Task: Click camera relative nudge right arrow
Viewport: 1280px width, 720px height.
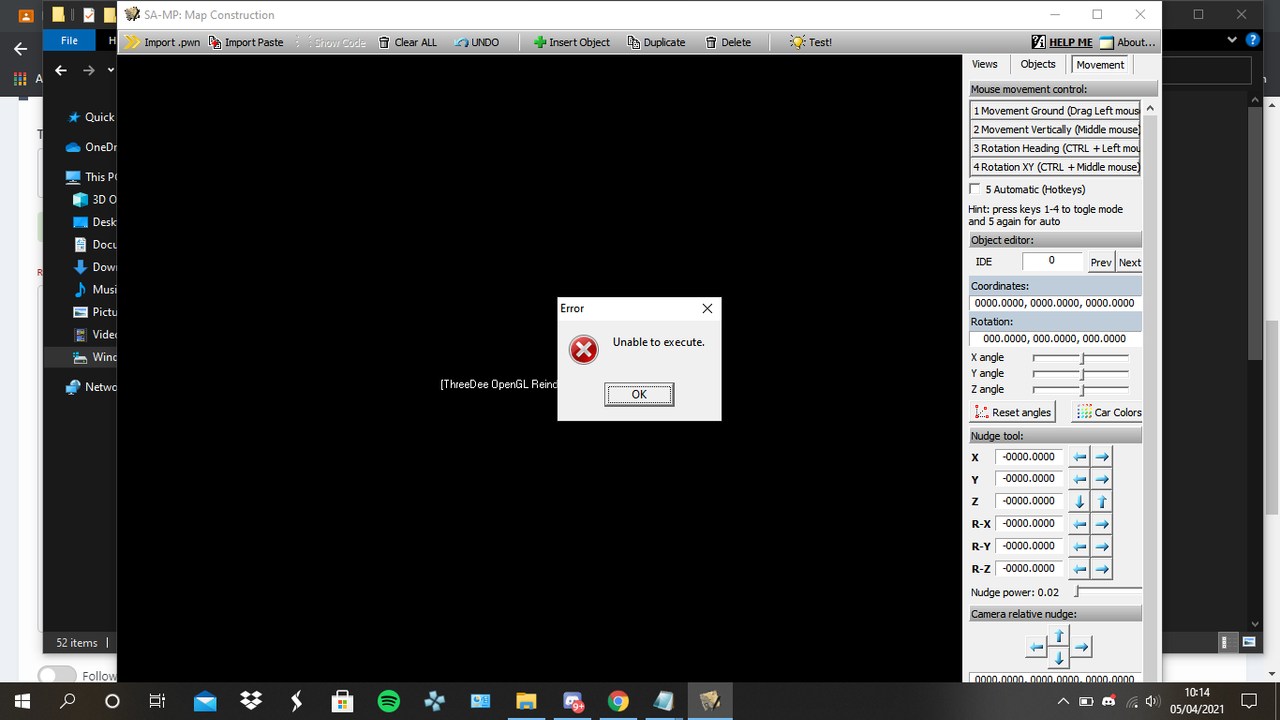Action: 1081,647
